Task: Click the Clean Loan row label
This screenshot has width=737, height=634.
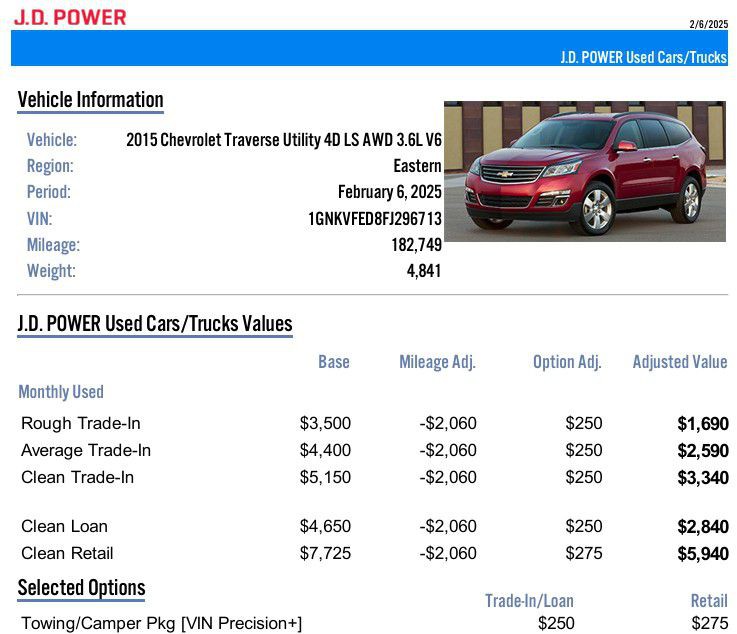Action: point(64,526)
